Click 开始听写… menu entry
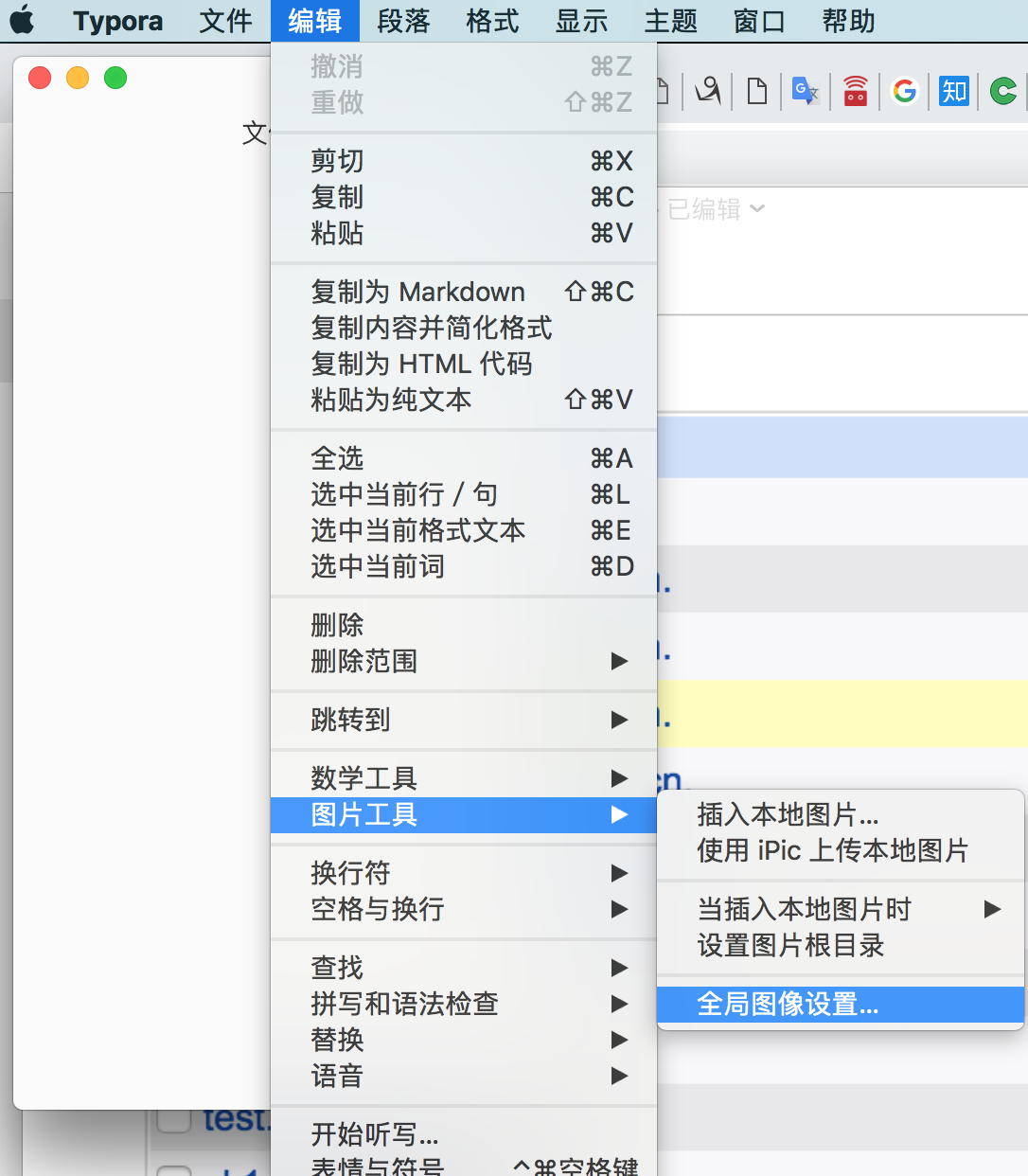 click(x=464, y=1134)
